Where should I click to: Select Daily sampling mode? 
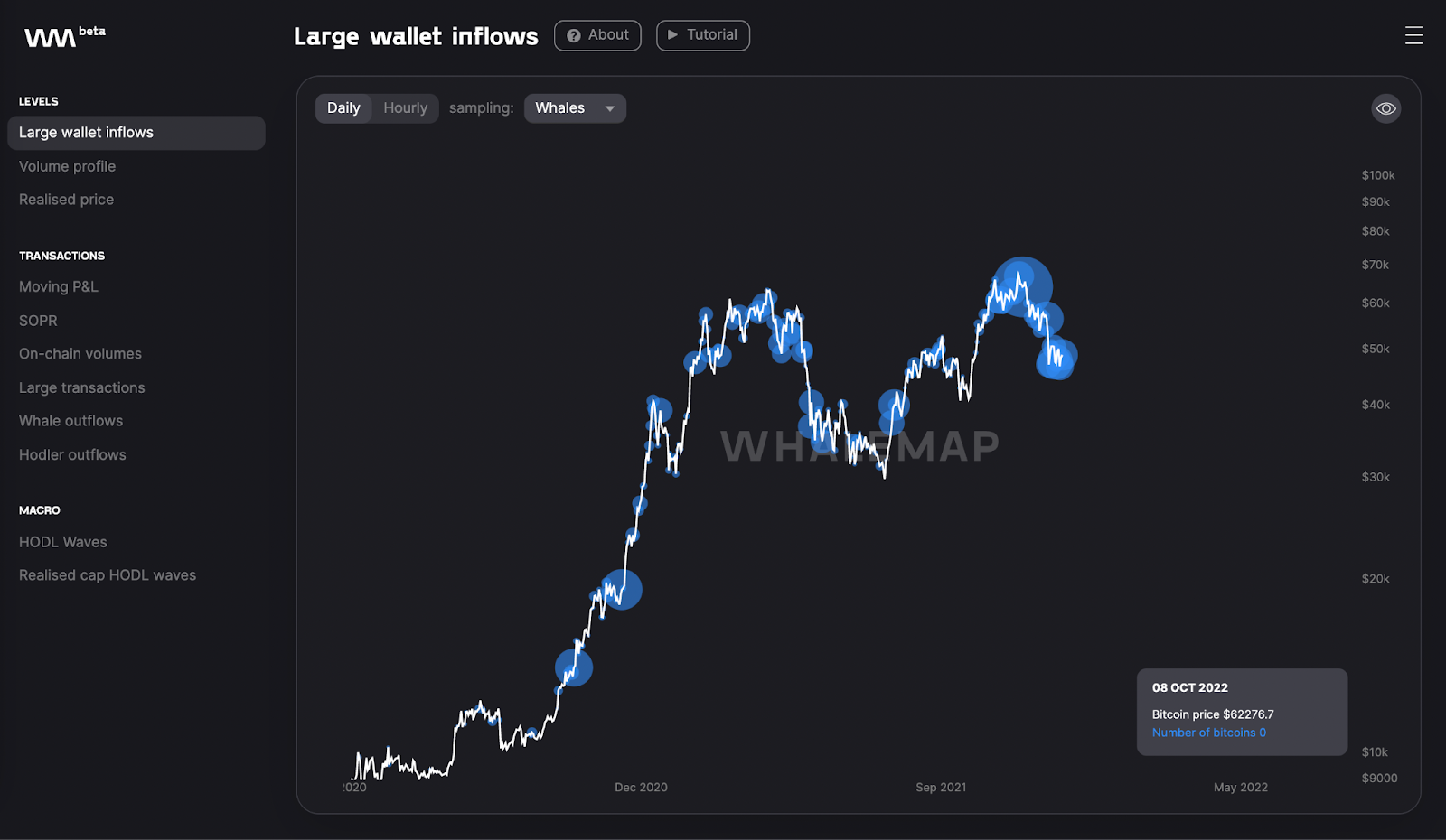coord(343,107)
